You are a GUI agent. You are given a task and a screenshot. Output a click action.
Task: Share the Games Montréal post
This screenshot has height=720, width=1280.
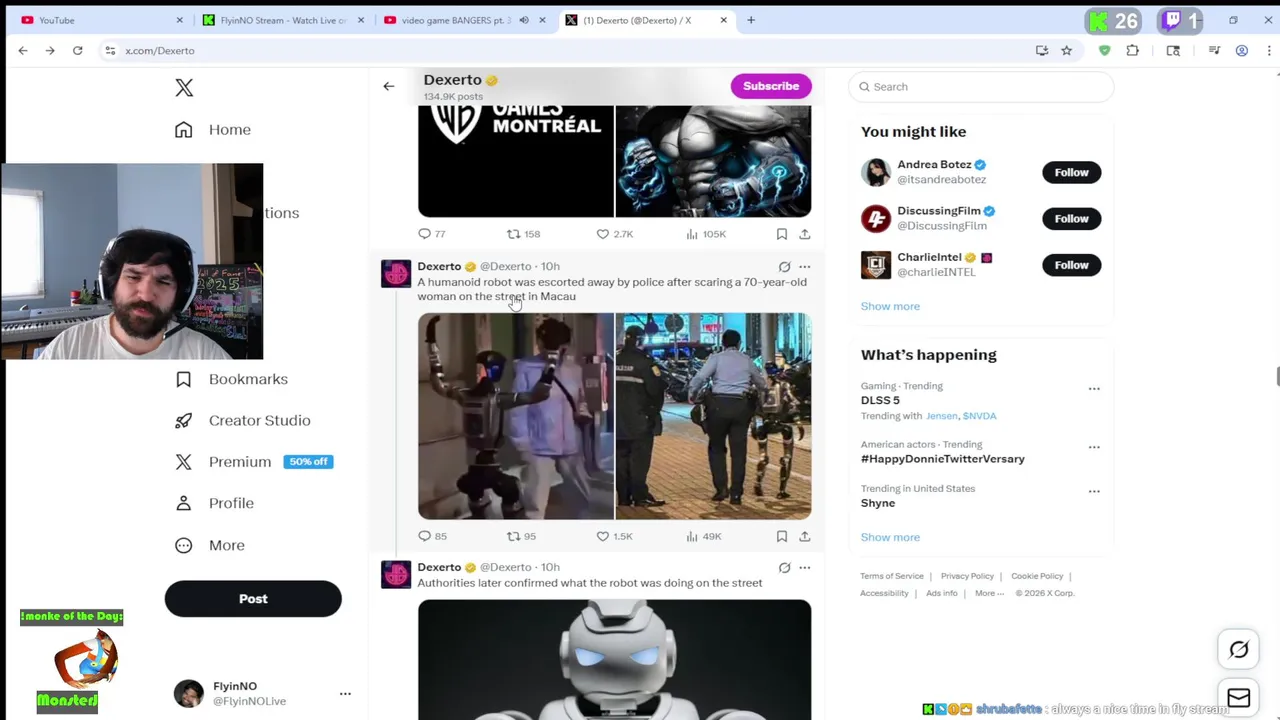[804, 234]
